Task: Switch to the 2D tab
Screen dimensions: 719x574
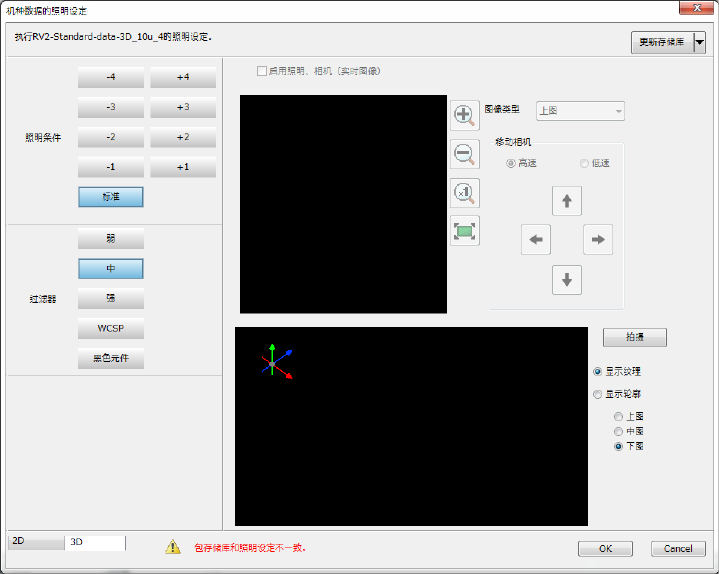Action: [36, 541]
